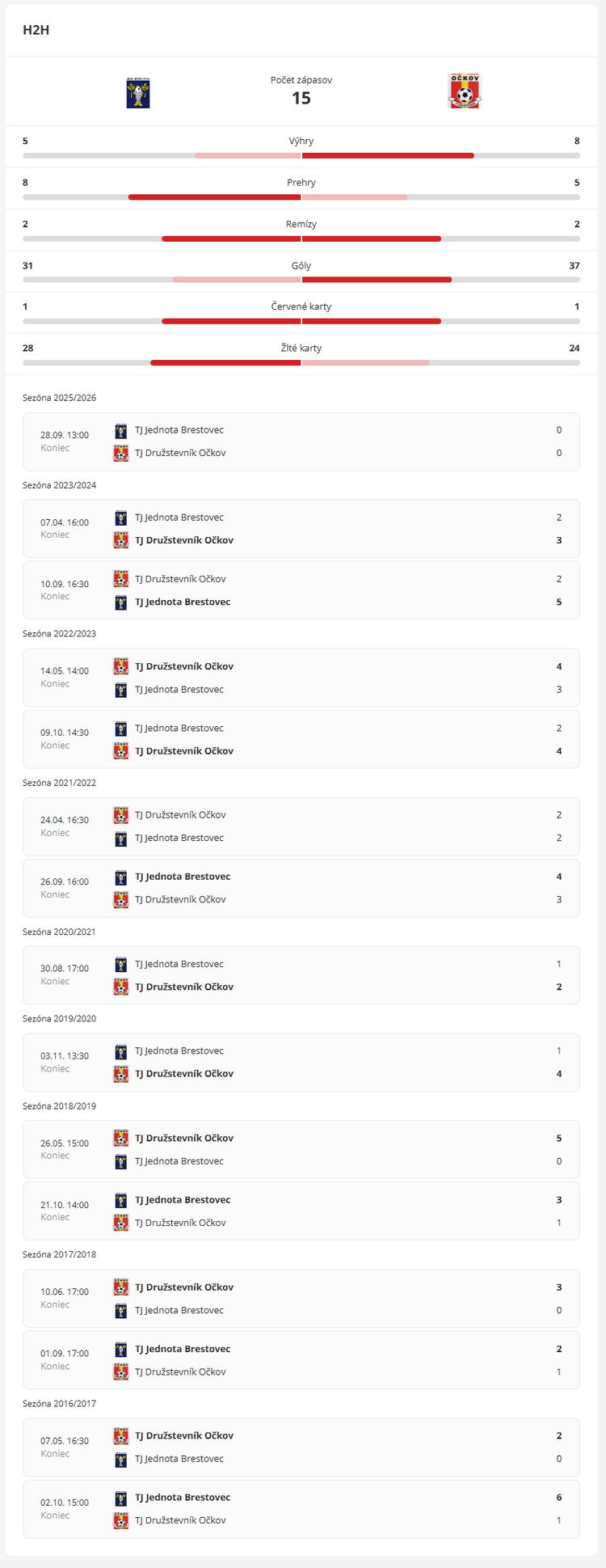Click Brestovec crest in the 26.09. 16:00 match
This screenshot has height=1568, width=606.
click(121, 877)
